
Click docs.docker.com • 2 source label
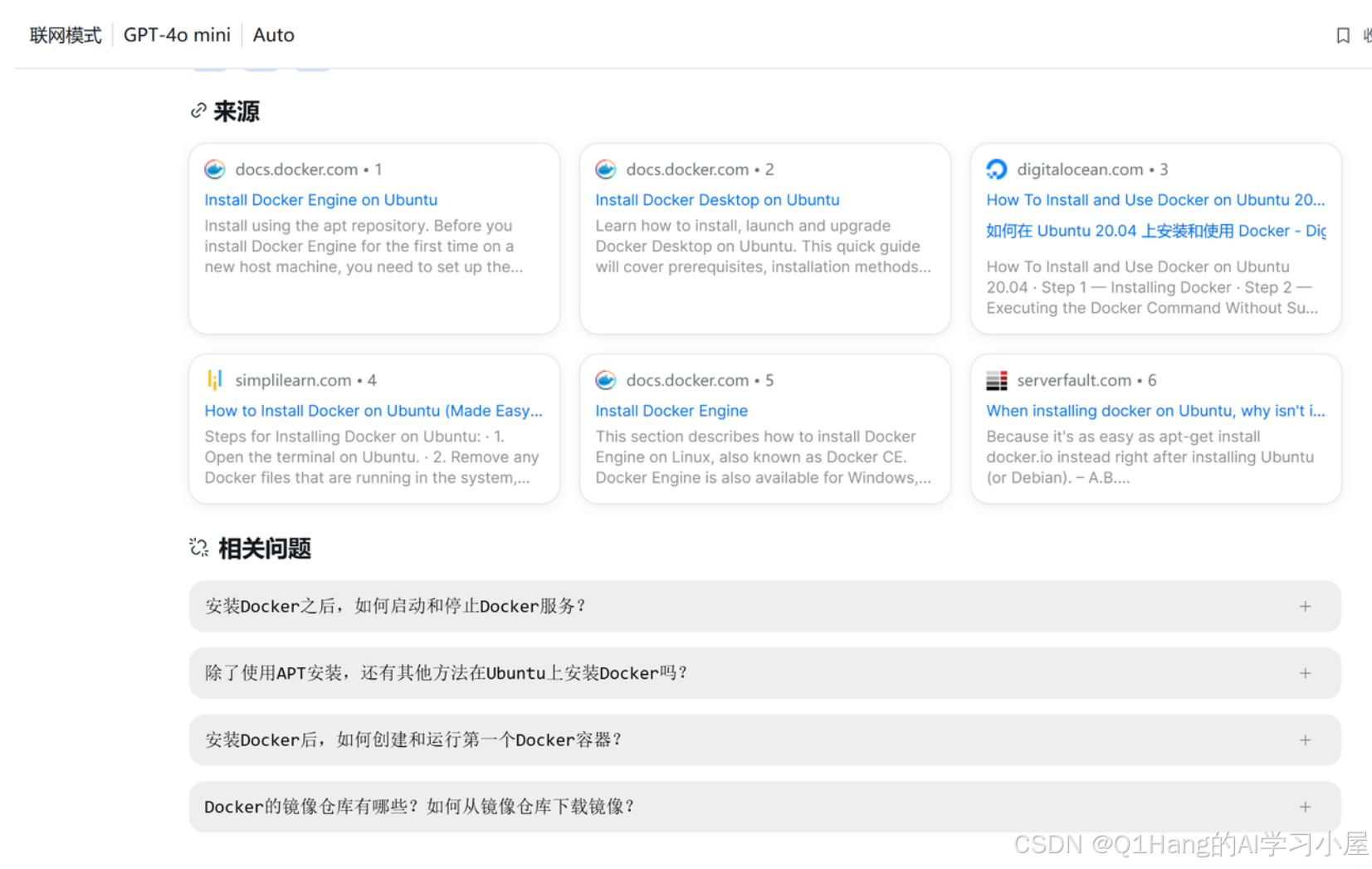pos(700,169)
